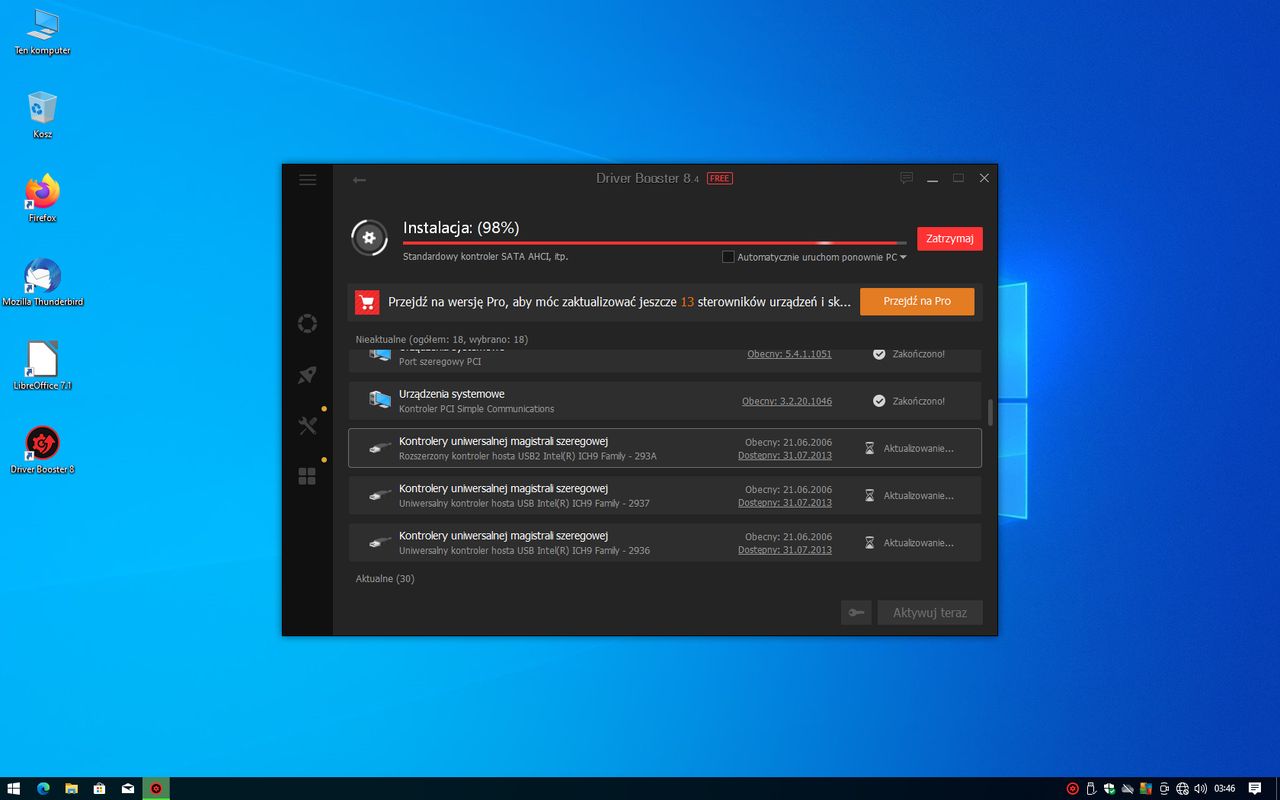The image size is (1280, 800).
Task: Select the Urządzenia systemowe PCI Simple Communications row
Action: 664,400
